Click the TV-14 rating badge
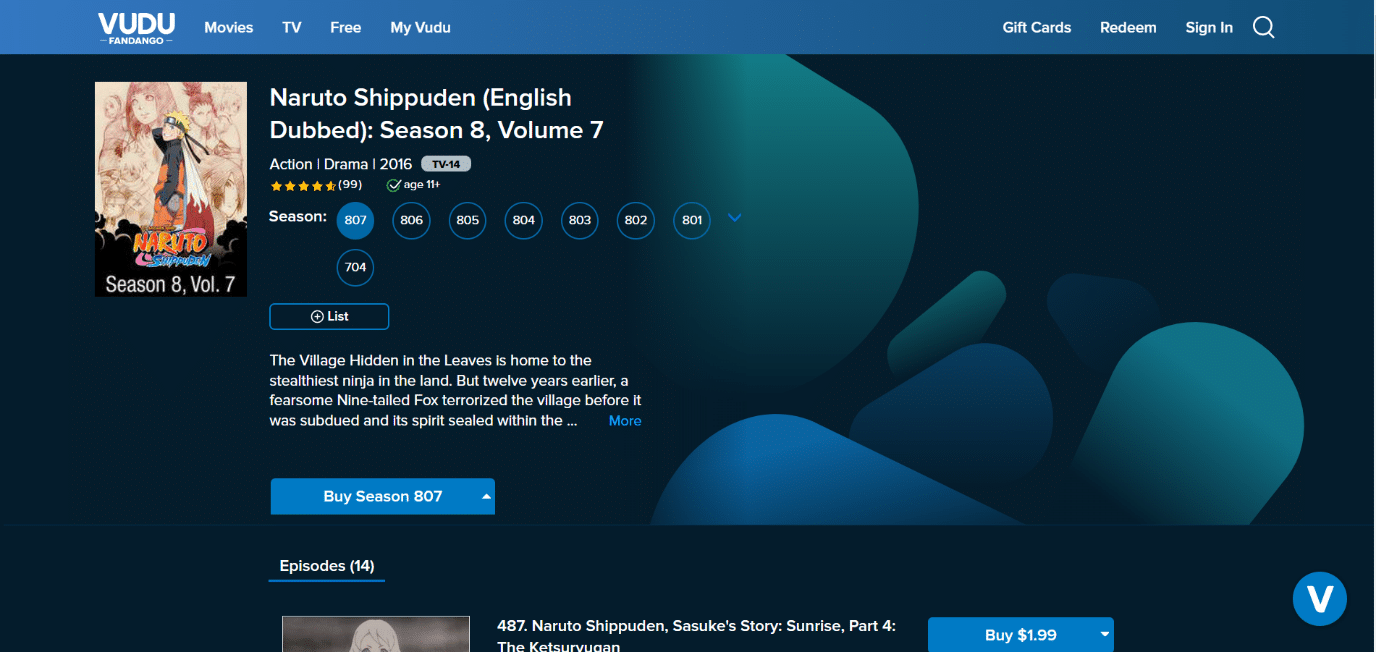 tap(446, 164)
